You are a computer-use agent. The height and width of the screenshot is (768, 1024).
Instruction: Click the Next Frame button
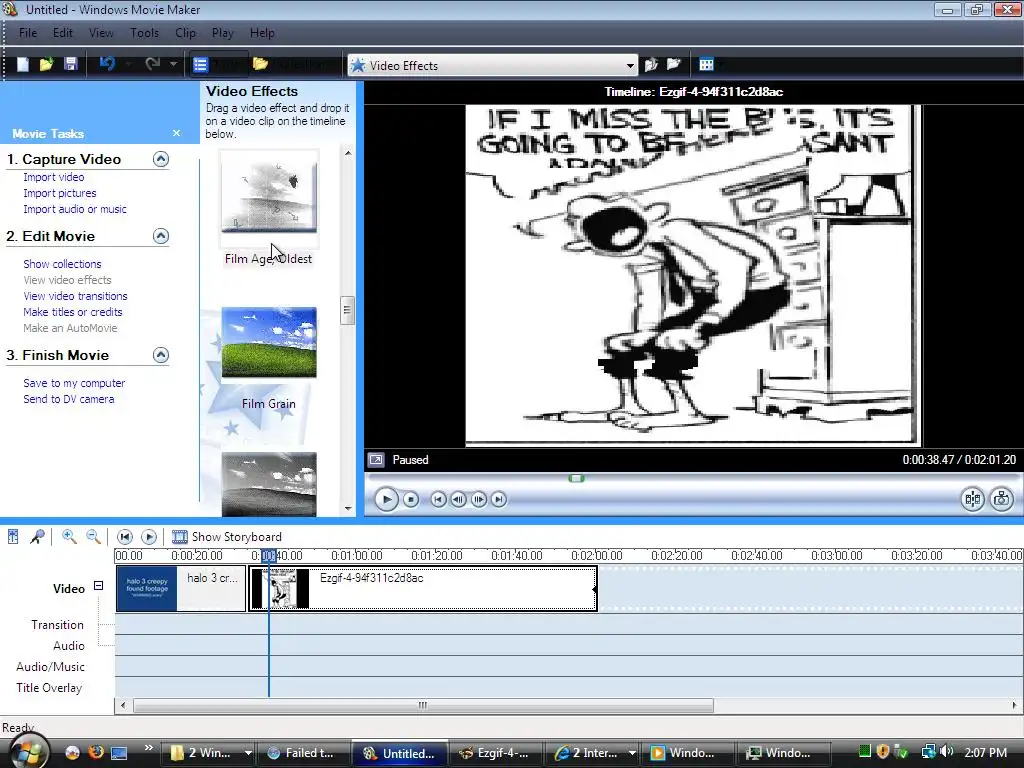click(479, 500)
